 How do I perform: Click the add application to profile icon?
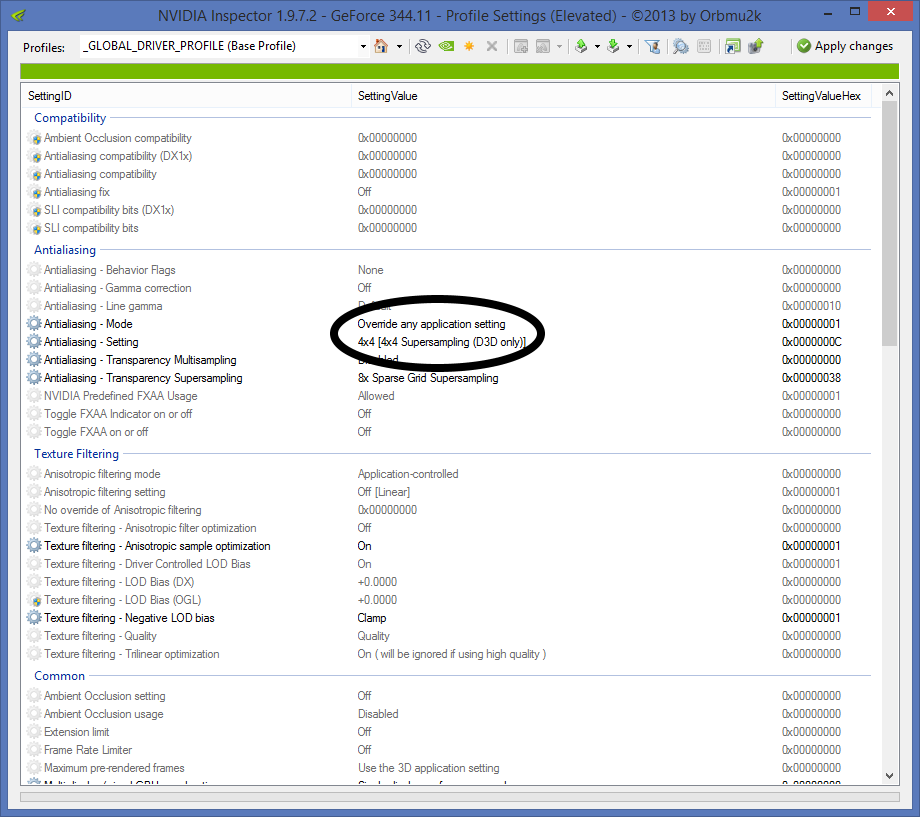click(x=520, y=46)
